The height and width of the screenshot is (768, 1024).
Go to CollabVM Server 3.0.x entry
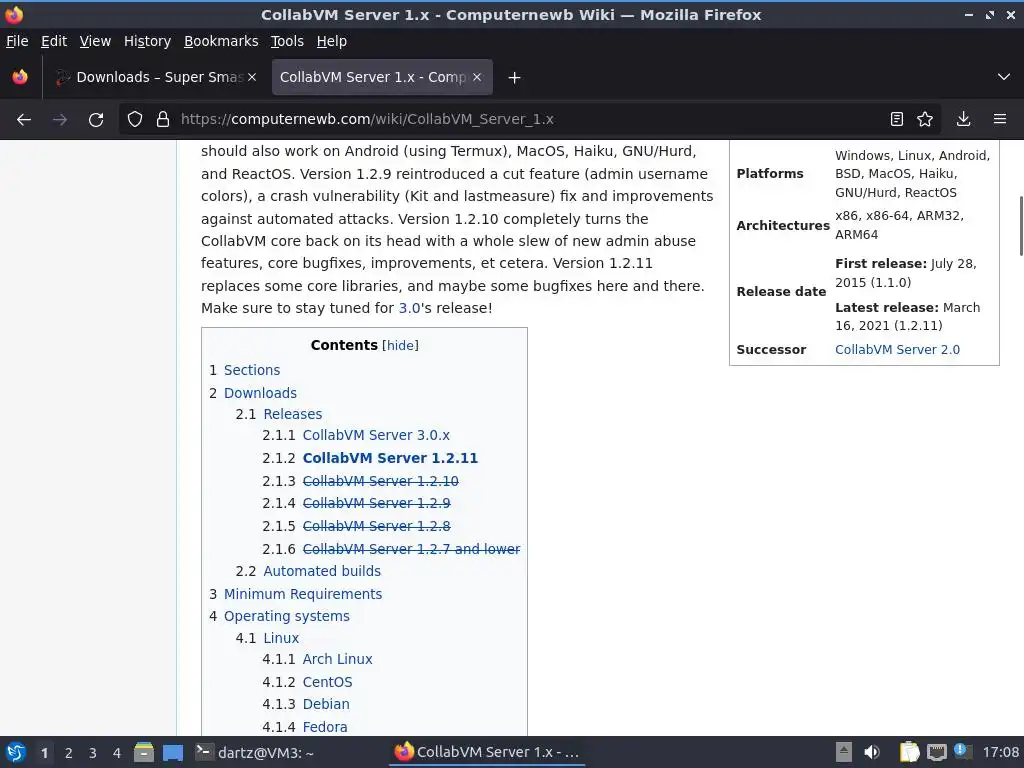click(376, 435)
